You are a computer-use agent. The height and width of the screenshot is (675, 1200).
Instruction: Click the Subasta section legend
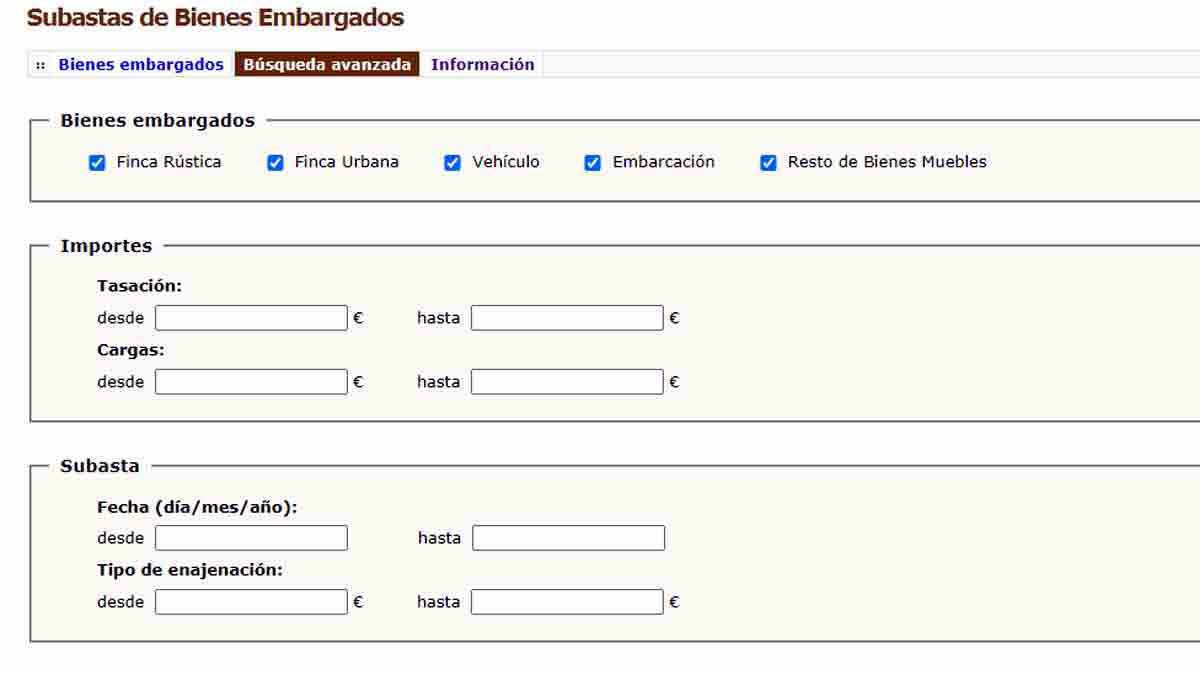coord(100,466)
